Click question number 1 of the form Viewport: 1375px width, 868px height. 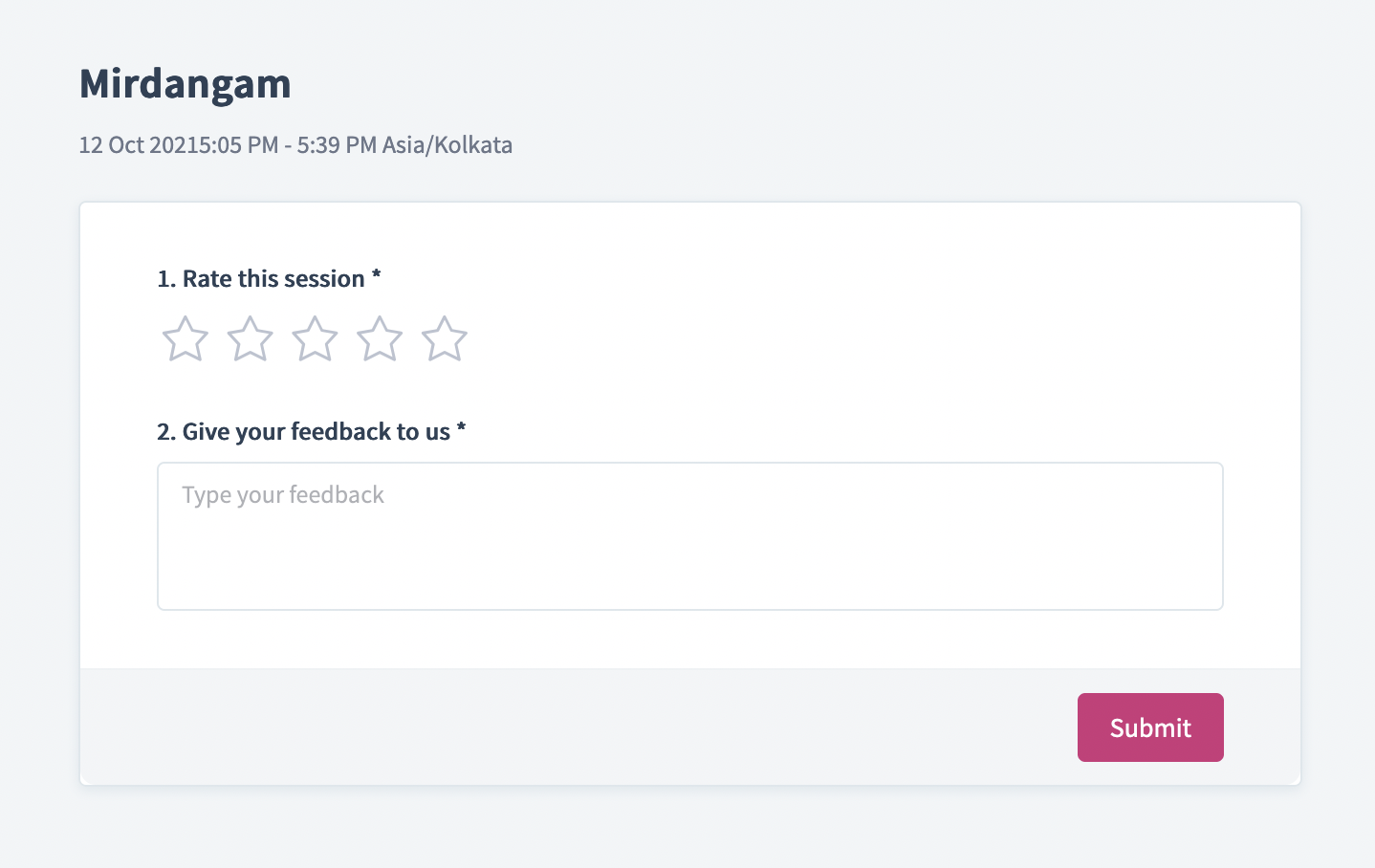pyautogui.click(x=166, y=279)
